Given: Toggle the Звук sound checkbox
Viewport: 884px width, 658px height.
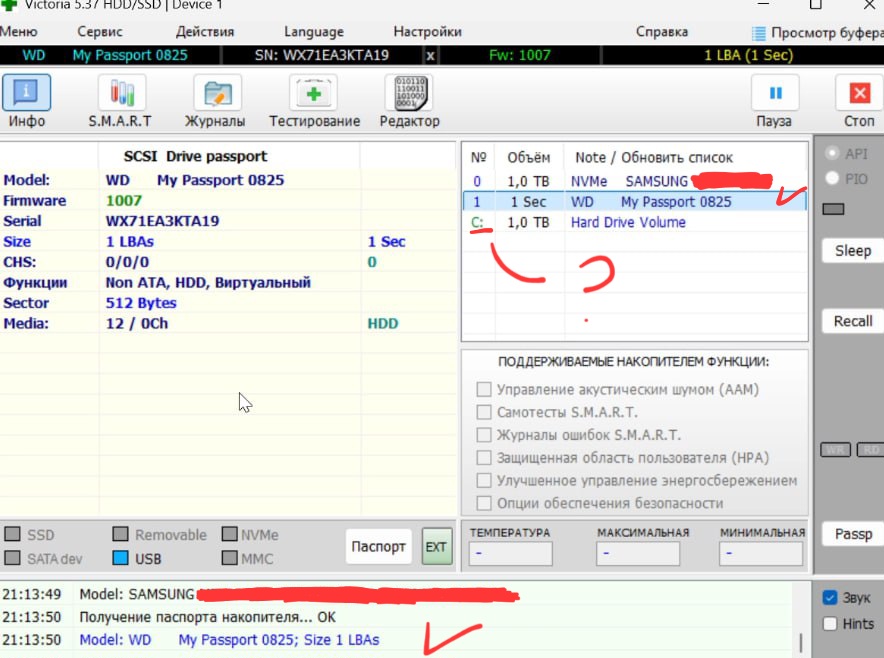Looking at the screenshot, I should pos(829,597).
